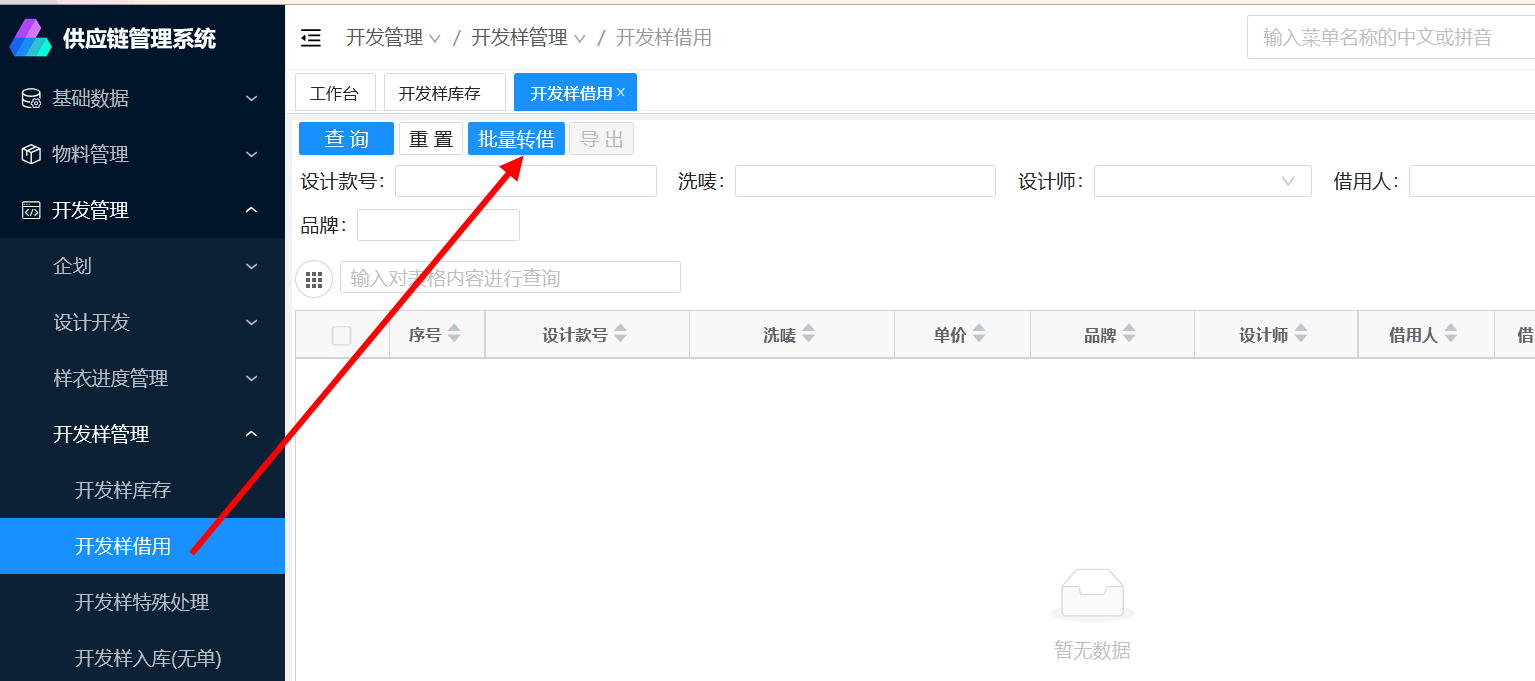Sort table by 序号 column arrows
The height and width of the screenshot is (681, 1535).
454,334
